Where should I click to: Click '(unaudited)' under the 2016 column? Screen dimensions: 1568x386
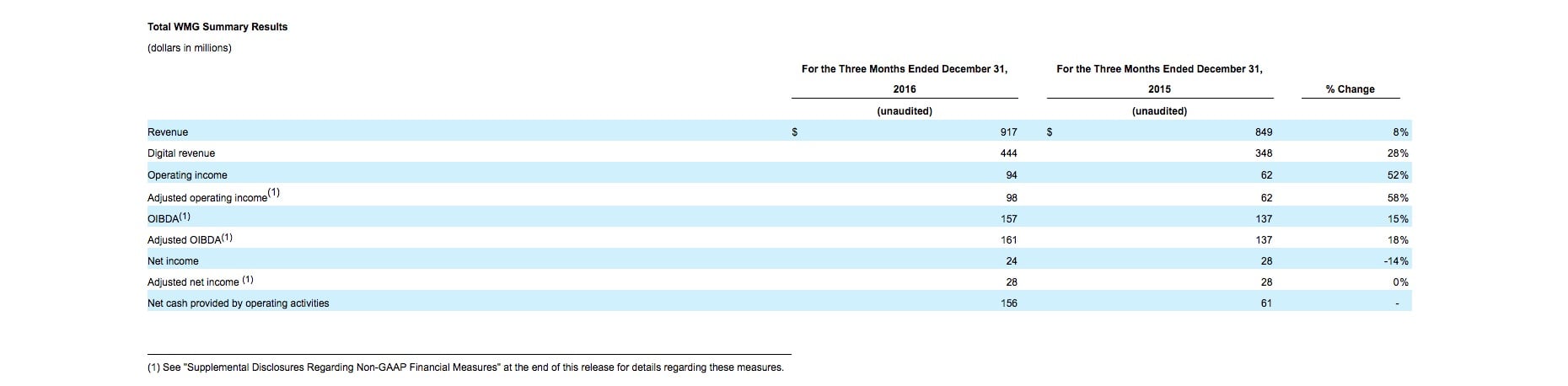(905, 111)
